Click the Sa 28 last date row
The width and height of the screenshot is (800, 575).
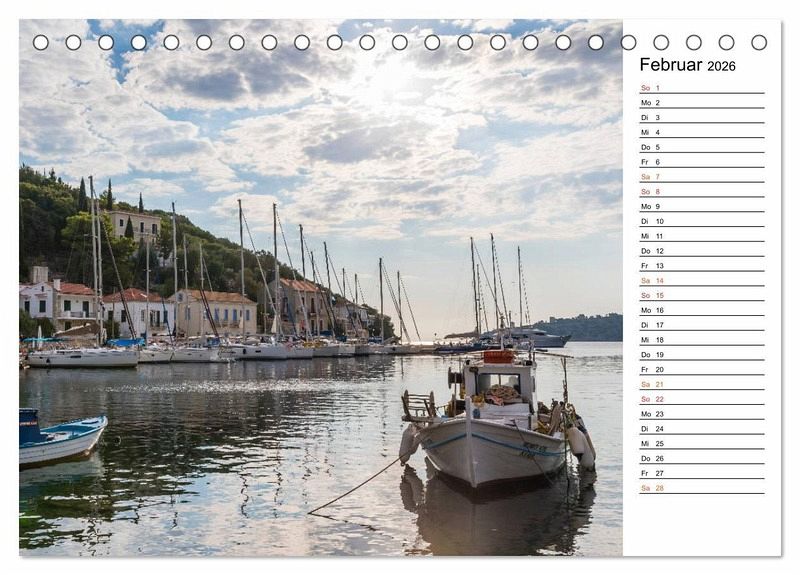701,488
